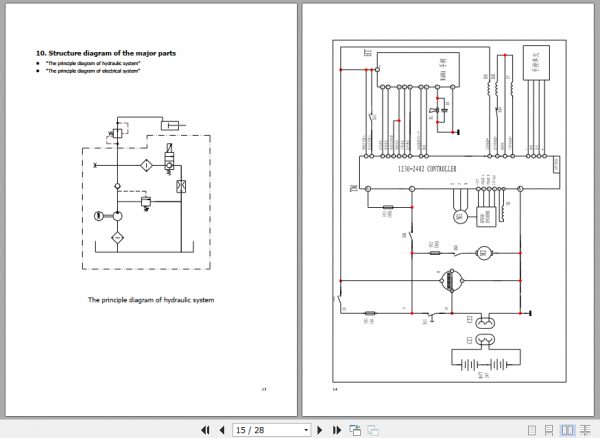Go to the first page
This screenshot has width=600, height=438.
pos(205,430)
